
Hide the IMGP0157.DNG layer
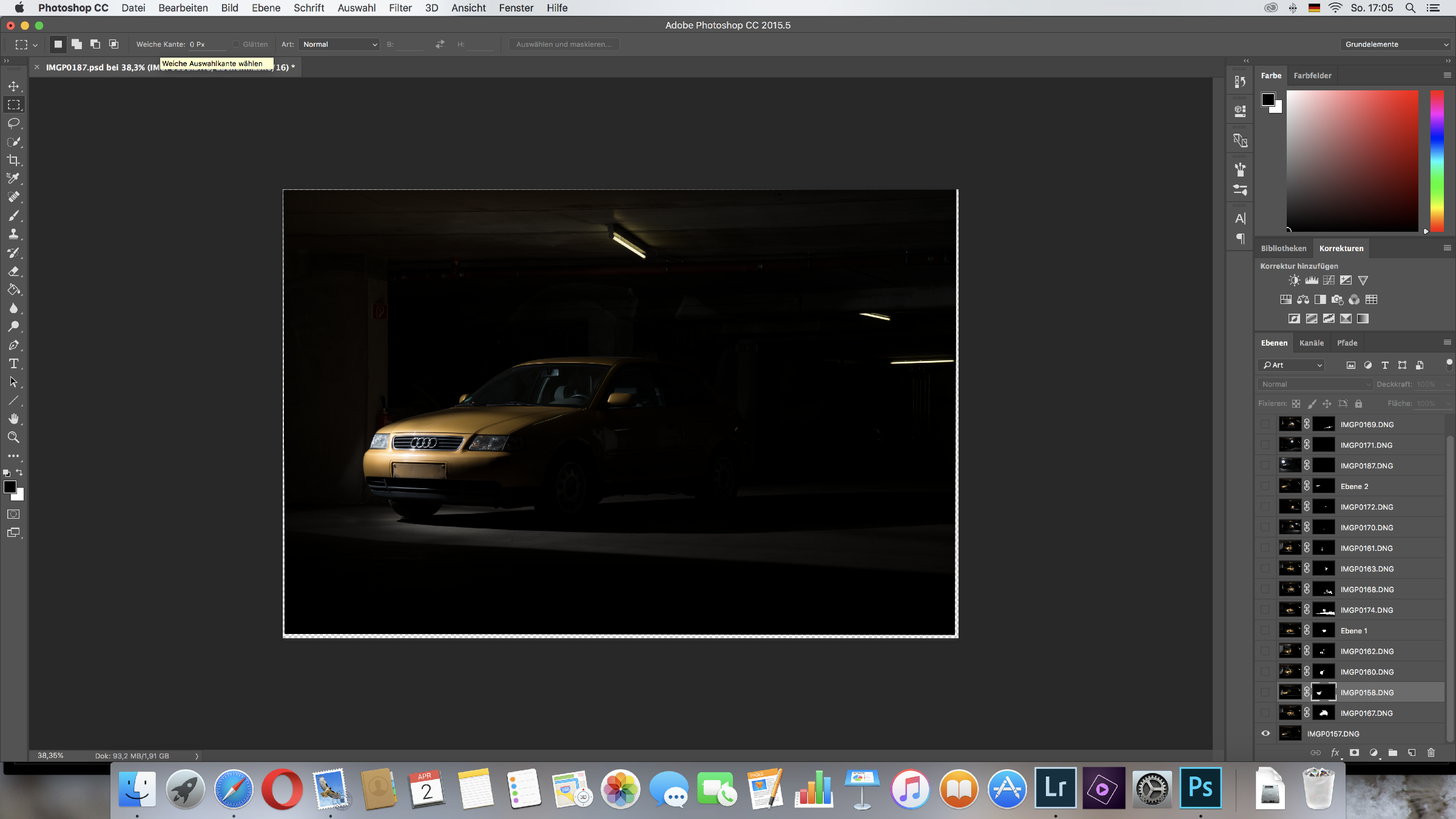point(1266,733)
